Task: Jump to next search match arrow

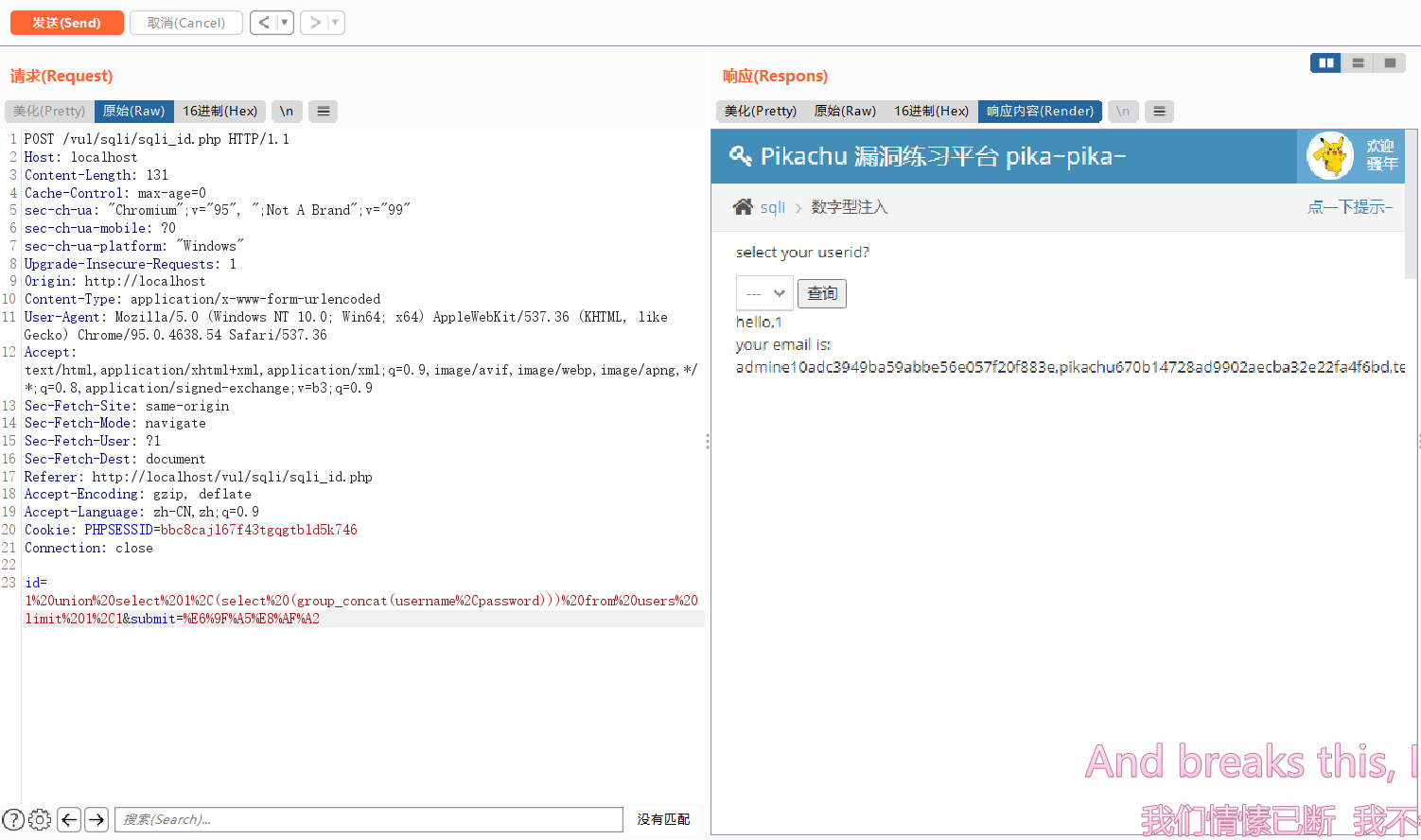Action: 96,820
